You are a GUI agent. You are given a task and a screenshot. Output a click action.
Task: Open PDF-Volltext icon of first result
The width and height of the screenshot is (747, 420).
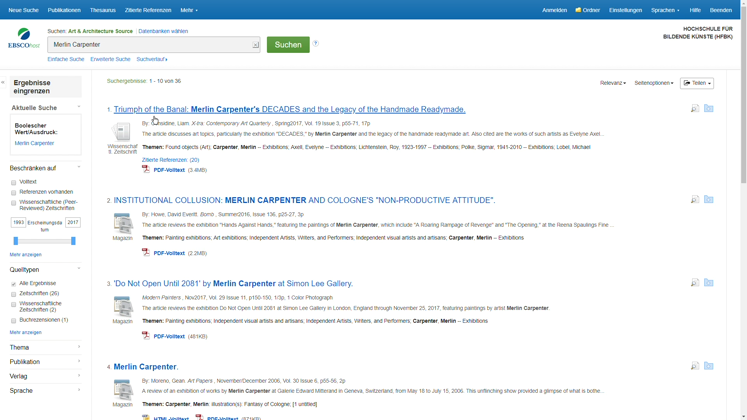(146, 170)
